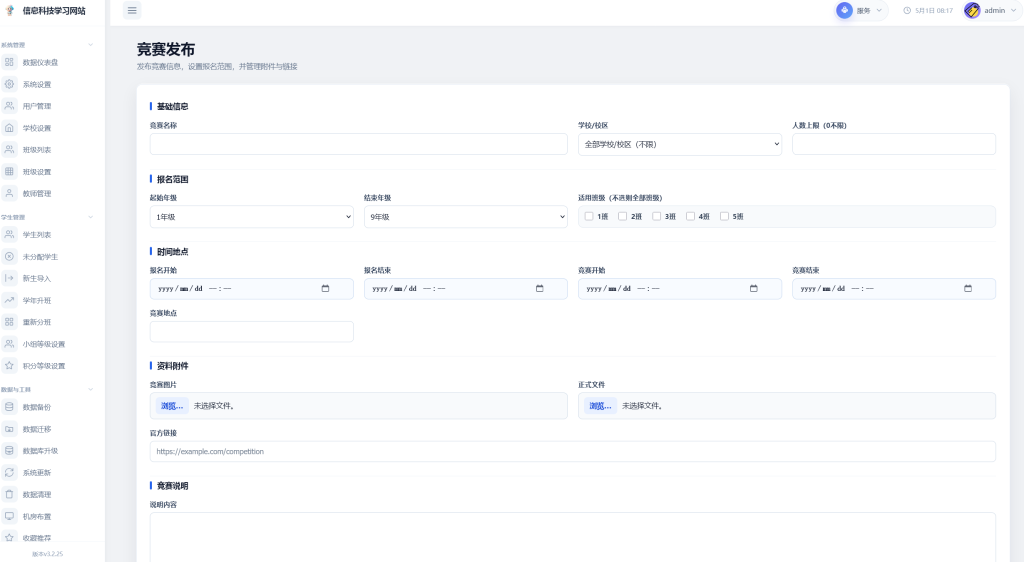Click the 班级列表 sidebar icon
Screen dimensions: 1024x562
[x=9, y=149]
